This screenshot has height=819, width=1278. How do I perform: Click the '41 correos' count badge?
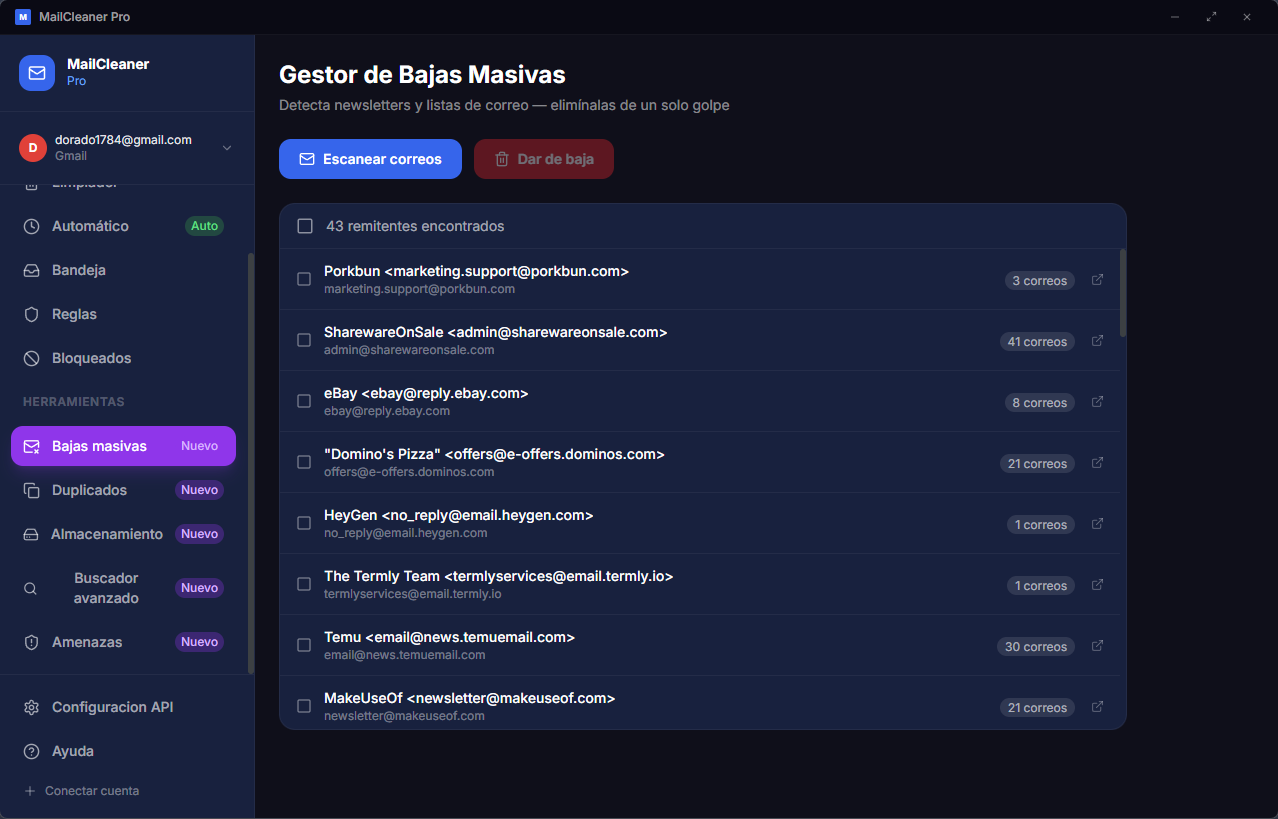click(x=1037, y=342)
